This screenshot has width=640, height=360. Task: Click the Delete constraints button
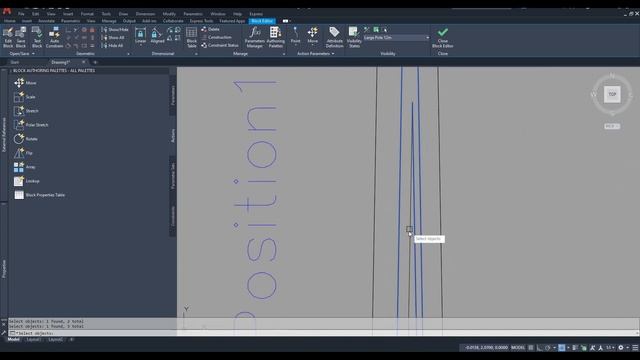tap(211, 29)
